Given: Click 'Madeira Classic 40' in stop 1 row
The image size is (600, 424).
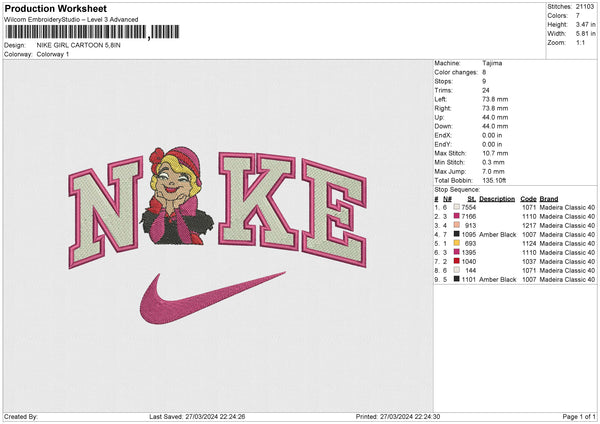Looking at the screenshot, I should [567, 207].
